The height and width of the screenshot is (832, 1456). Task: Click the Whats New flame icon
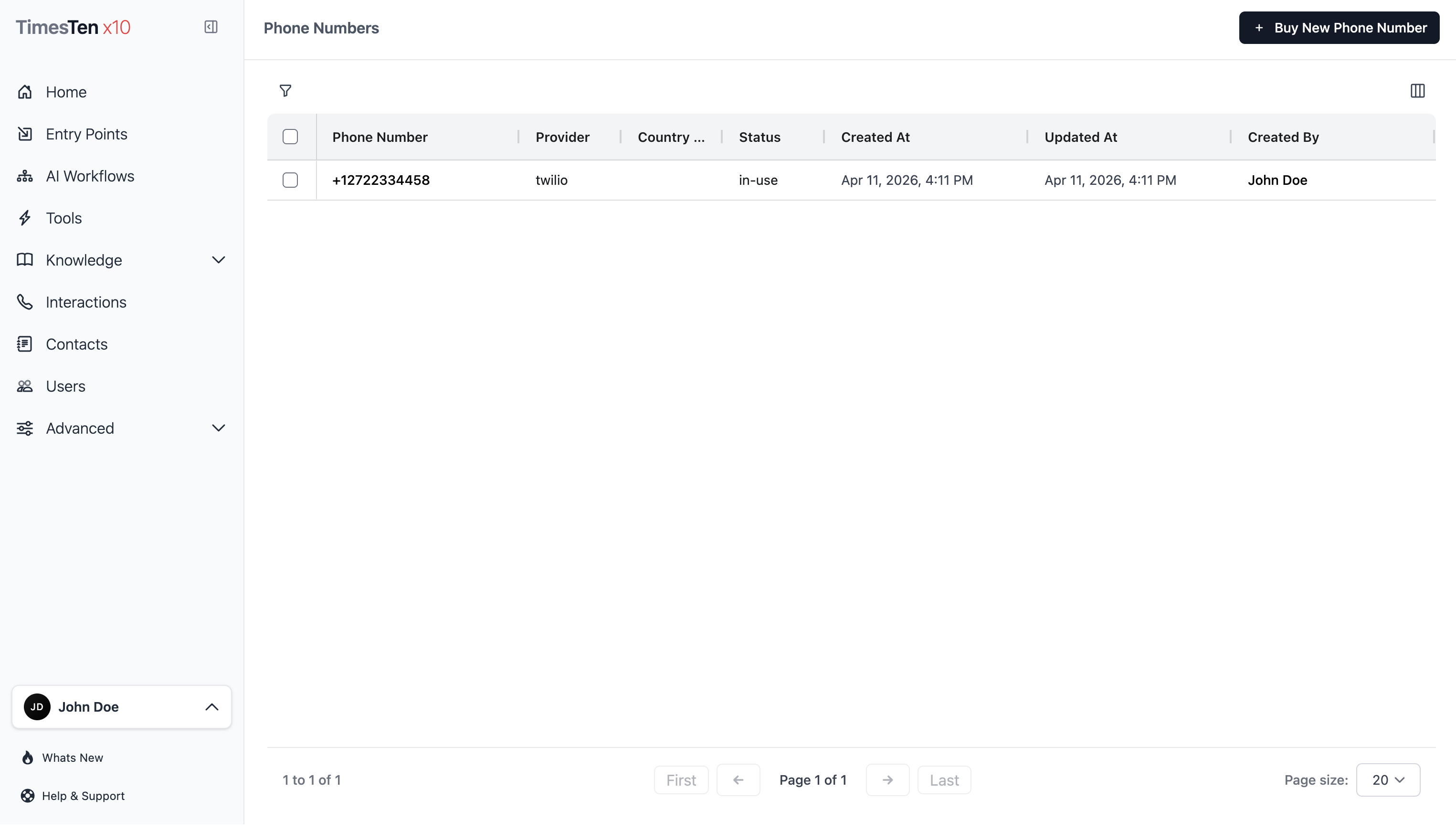27,757
